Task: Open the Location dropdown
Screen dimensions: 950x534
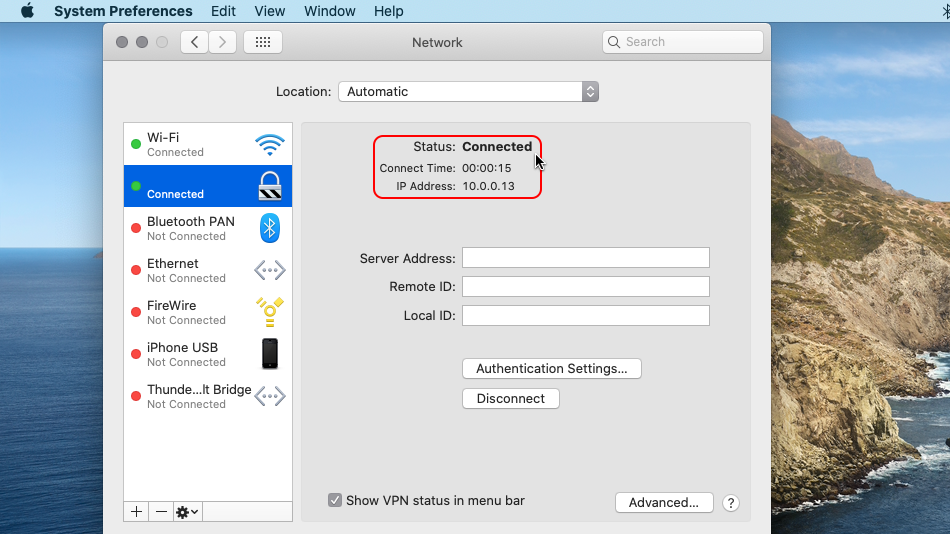Action: 468,91
